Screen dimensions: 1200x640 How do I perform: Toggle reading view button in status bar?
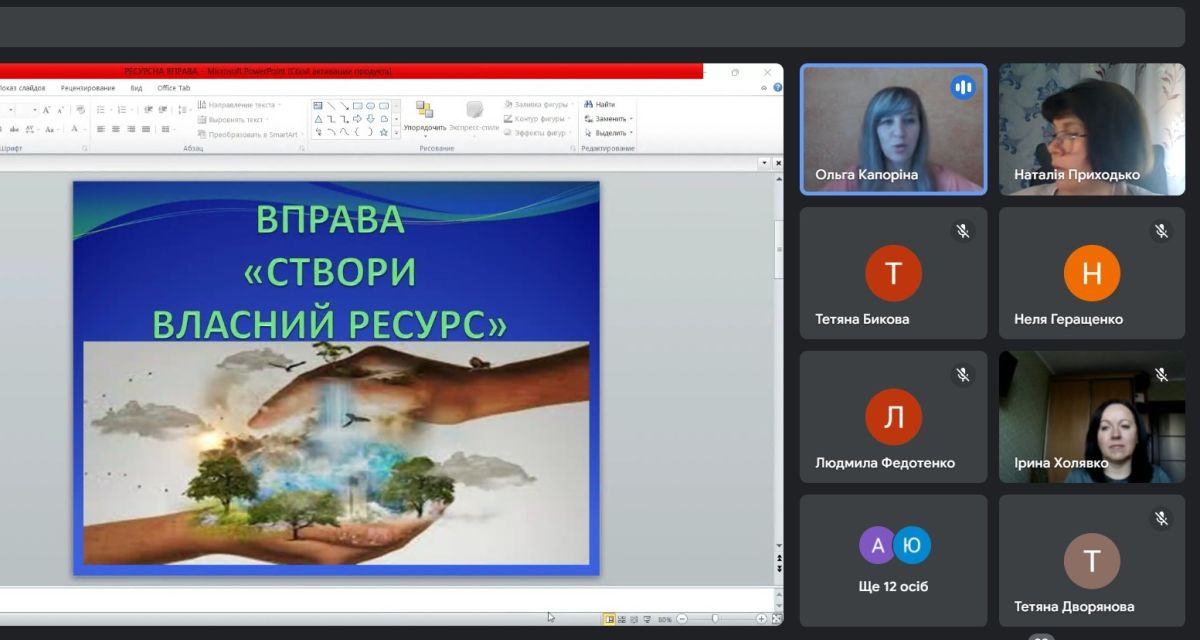point(633,620)
